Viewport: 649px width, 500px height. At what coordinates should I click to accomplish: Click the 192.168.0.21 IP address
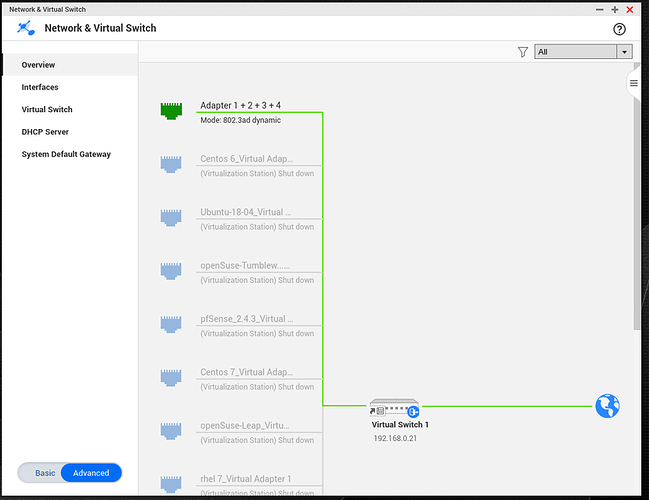(395, 438)
